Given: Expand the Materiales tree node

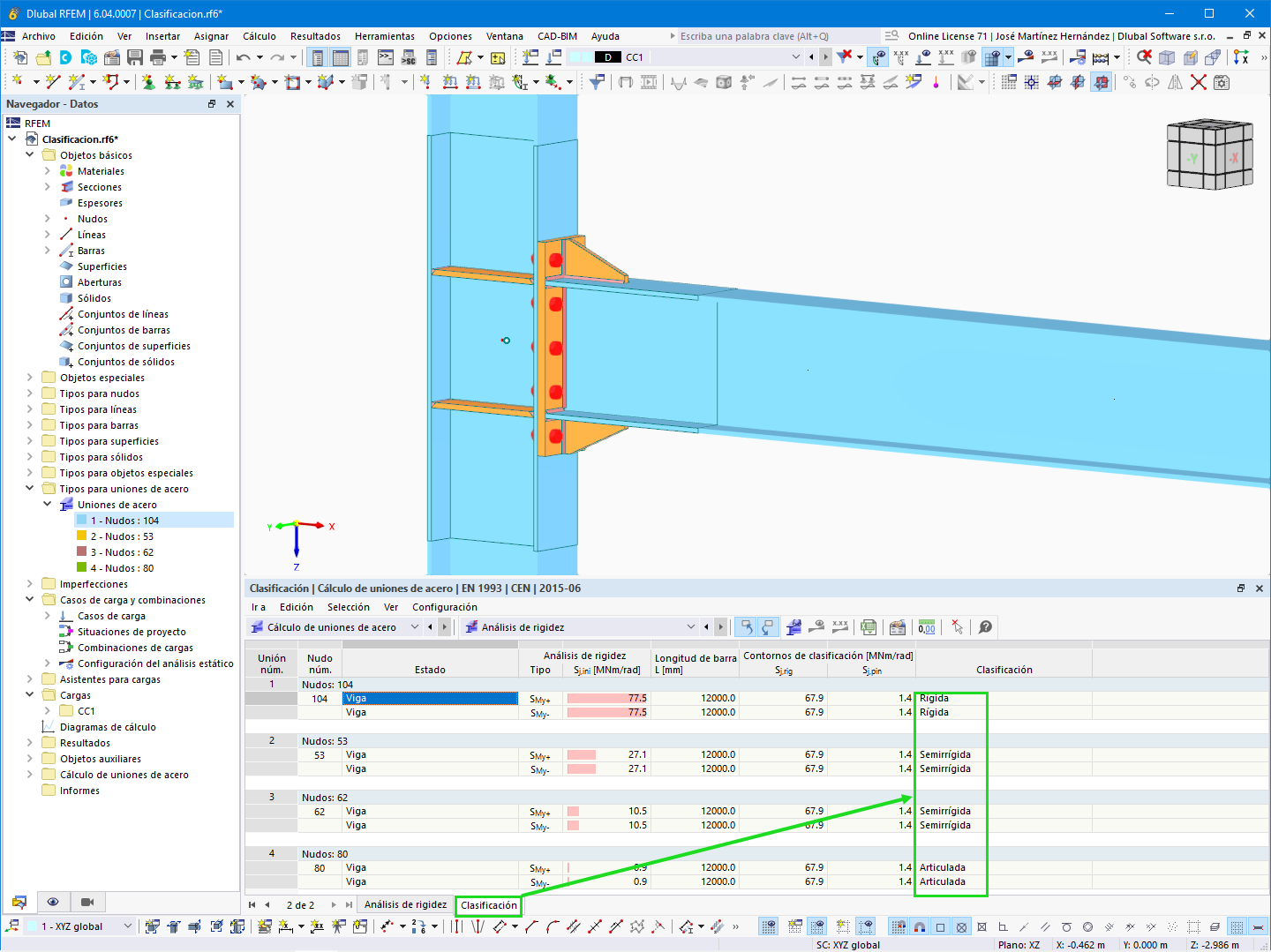Looking at the screenshot, I should pos(48,171).
